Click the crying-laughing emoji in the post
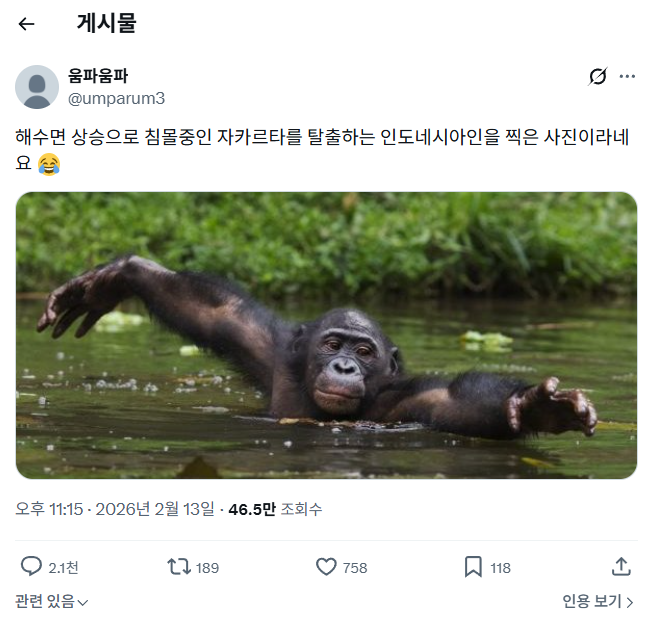Image resolution: width=654 pixels, height=624 pixels. 49,163
